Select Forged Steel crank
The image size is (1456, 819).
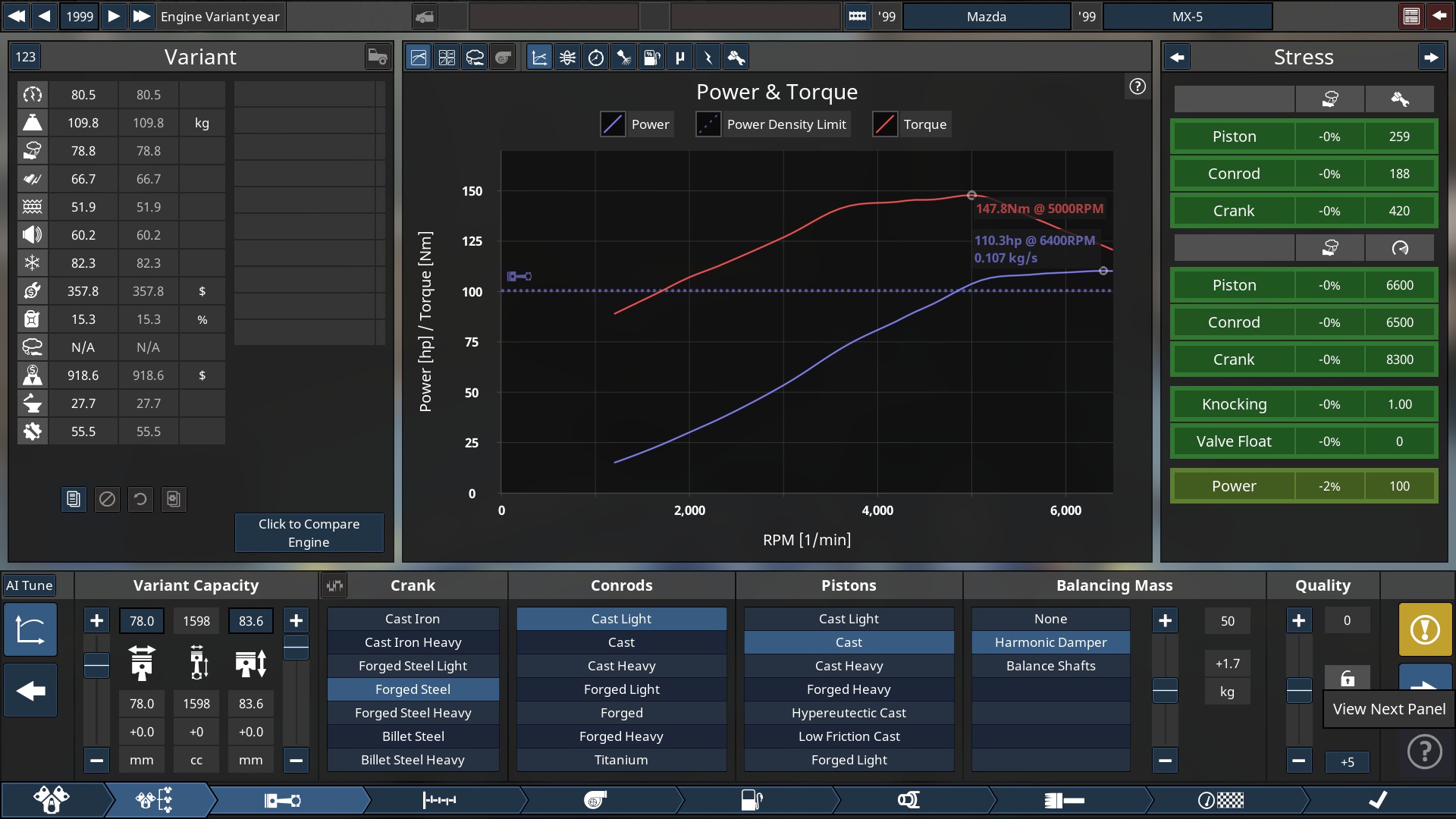413,689
